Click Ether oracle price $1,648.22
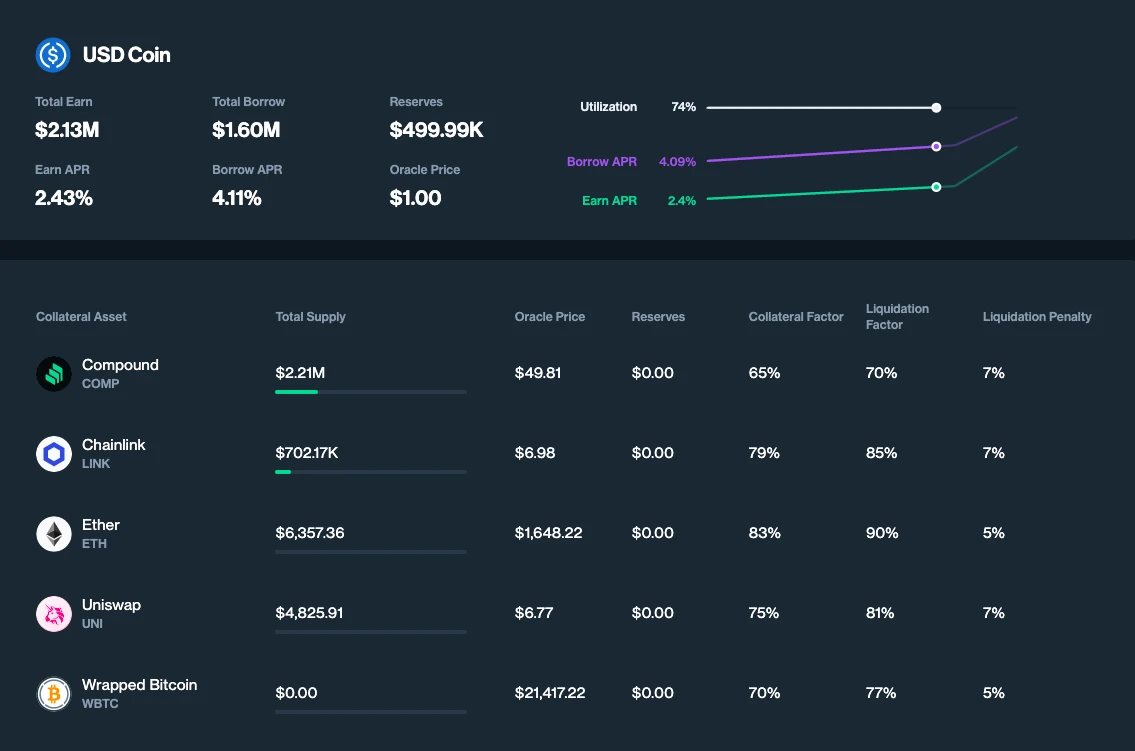This screenshot has width=1135, height=751. coord(549,533)
